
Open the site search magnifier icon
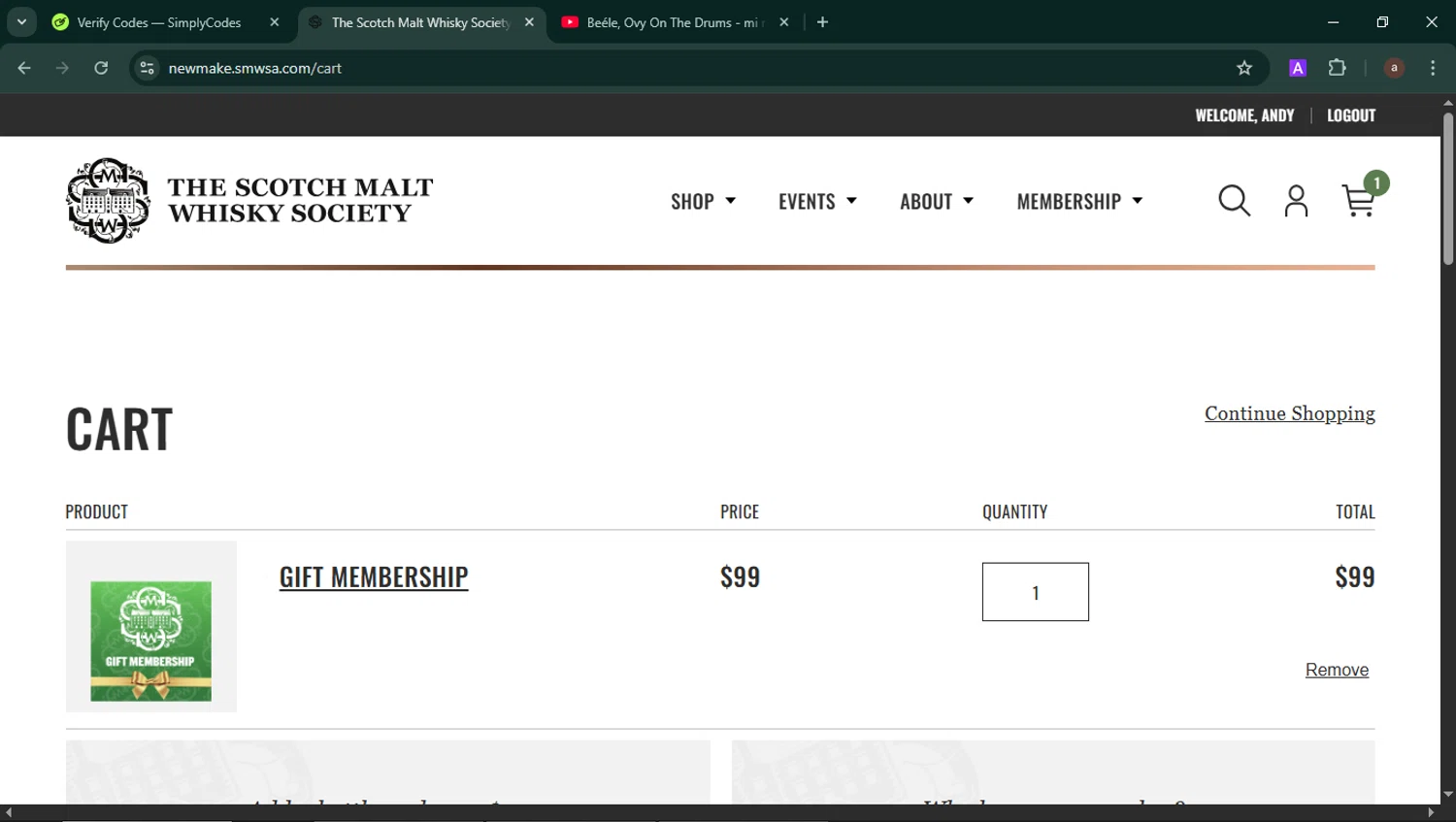[x=1234, y=201]
